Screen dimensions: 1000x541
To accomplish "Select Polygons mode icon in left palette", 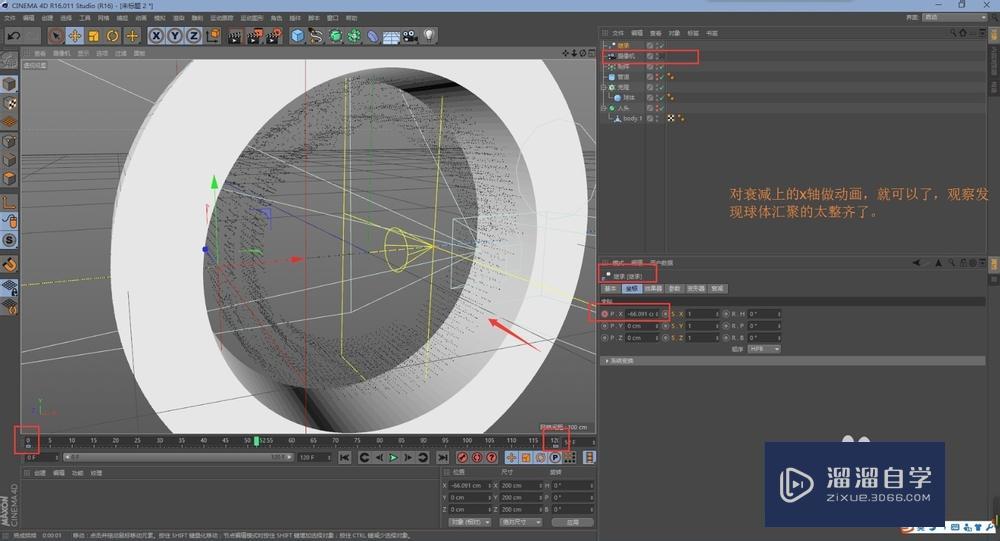I will pyautogui.click(x=9, y=178).
